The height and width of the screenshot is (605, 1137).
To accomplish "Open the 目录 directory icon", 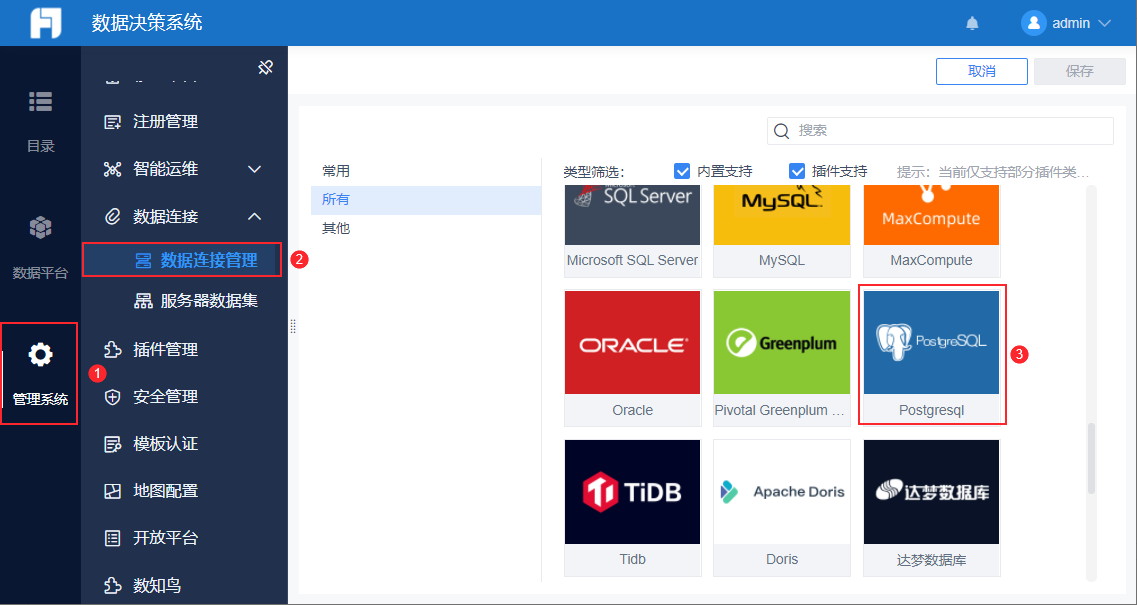I will 41,102.
